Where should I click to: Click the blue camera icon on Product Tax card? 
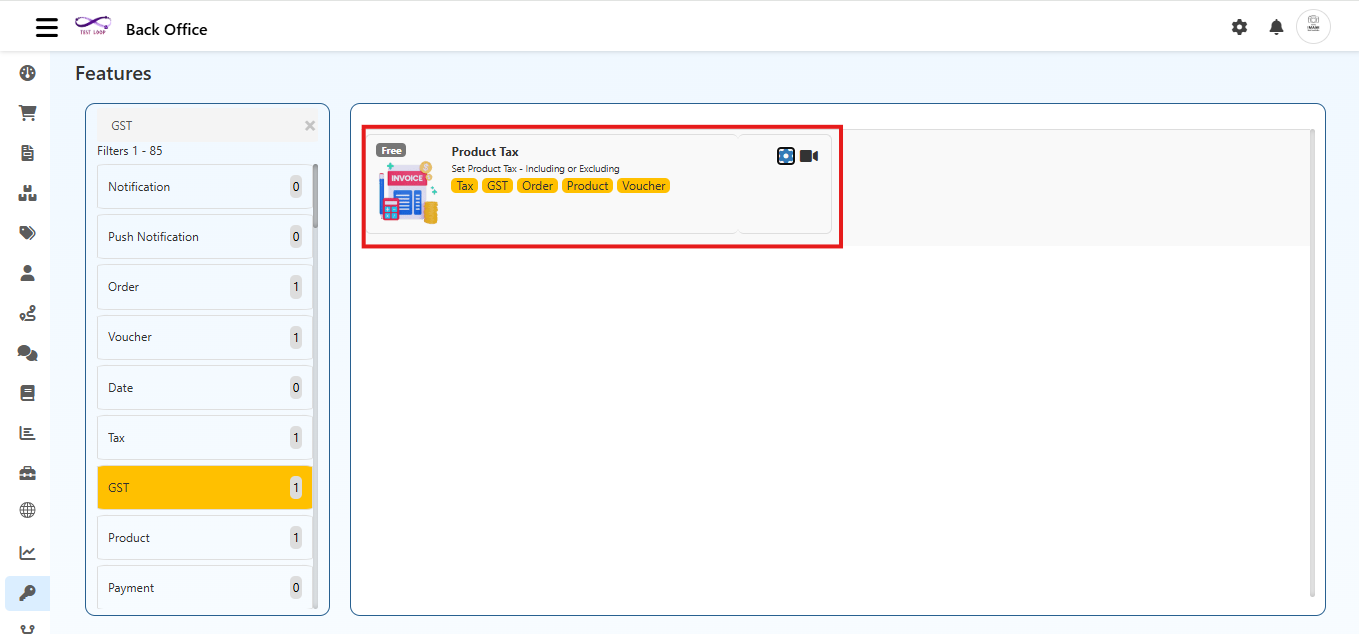[x=785, y=155]
